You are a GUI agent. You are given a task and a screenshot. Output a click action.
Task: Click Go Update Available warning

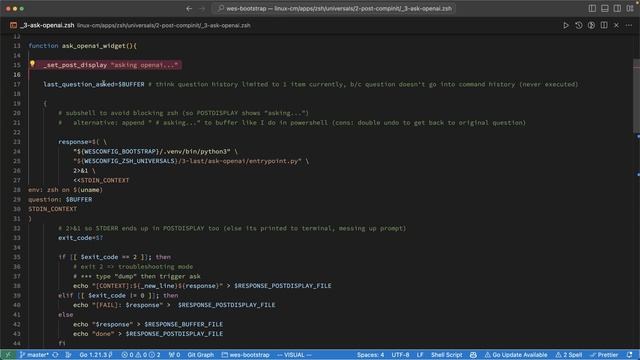[516, 355]
